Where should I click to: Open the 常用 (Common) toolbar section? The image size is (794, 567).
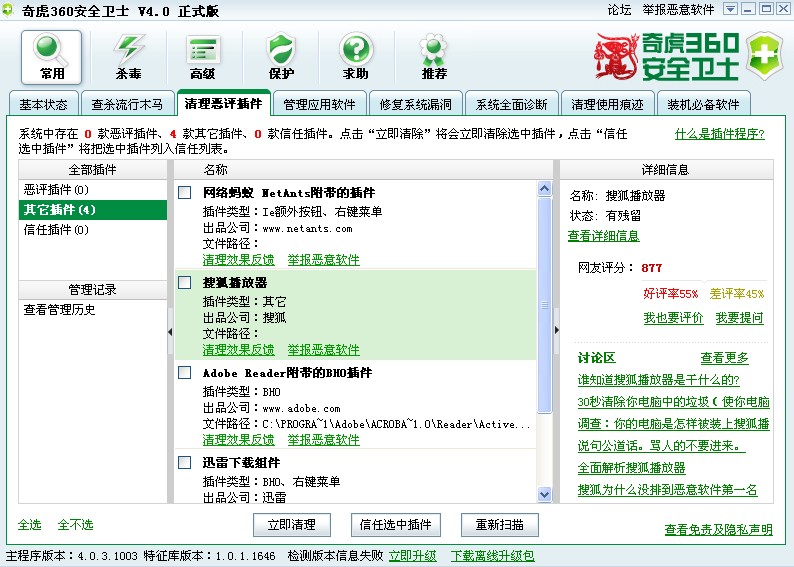click(51, 57)
